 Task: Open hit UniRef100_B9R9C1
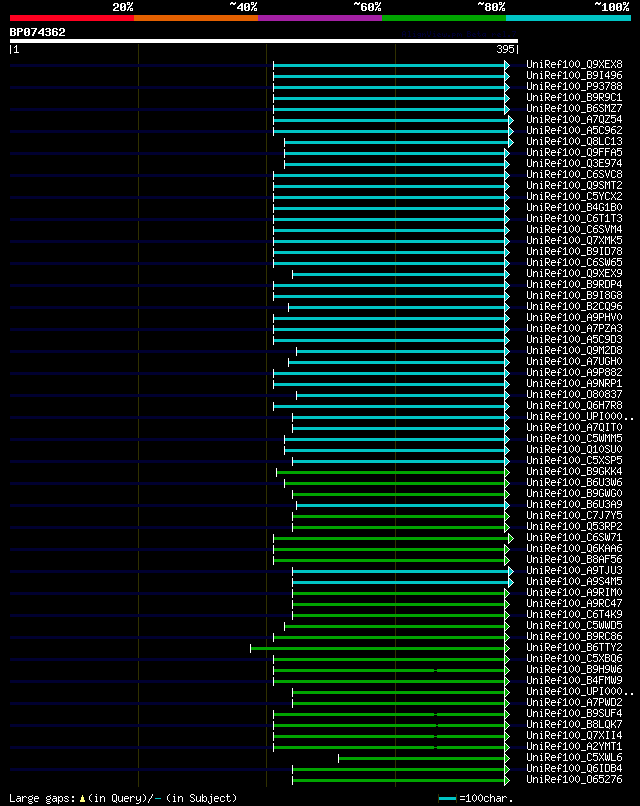pos(574,98)
